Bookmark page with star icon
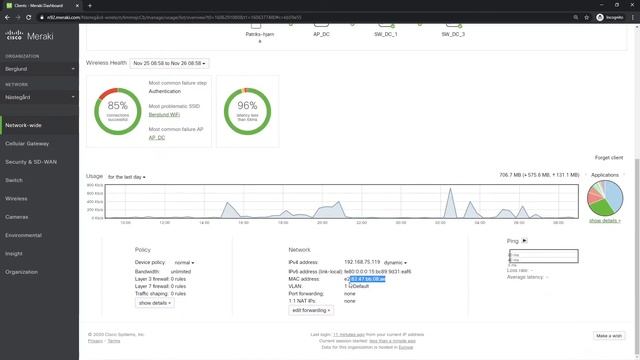Image resolution: width=640 pixels, height=360 pixels. (x=587, y=18)
